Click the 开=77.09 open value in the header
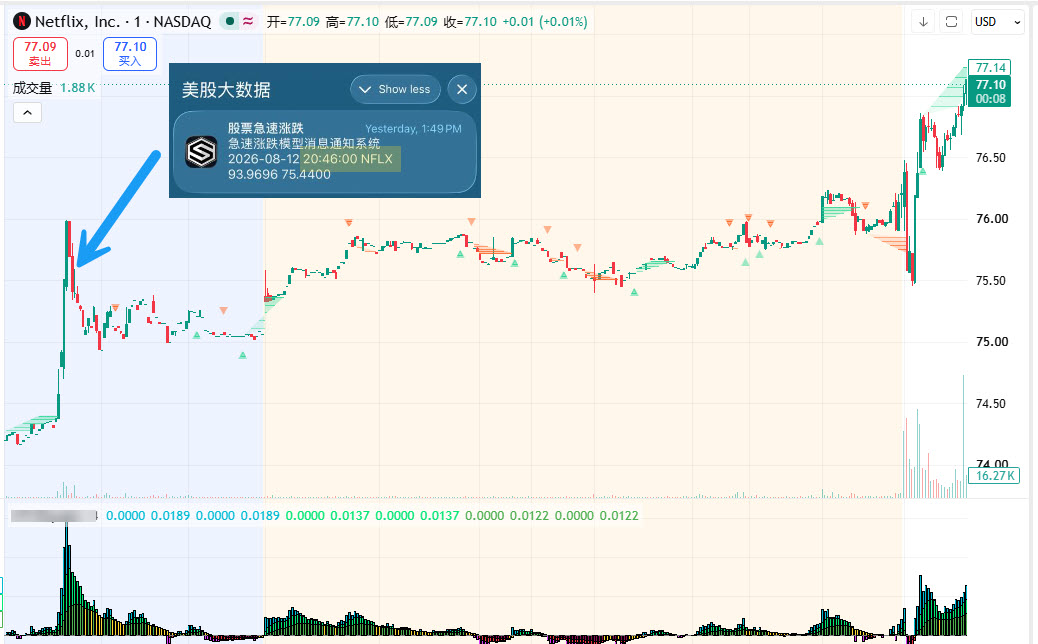Screen dimensions: 1038x644 293,22
